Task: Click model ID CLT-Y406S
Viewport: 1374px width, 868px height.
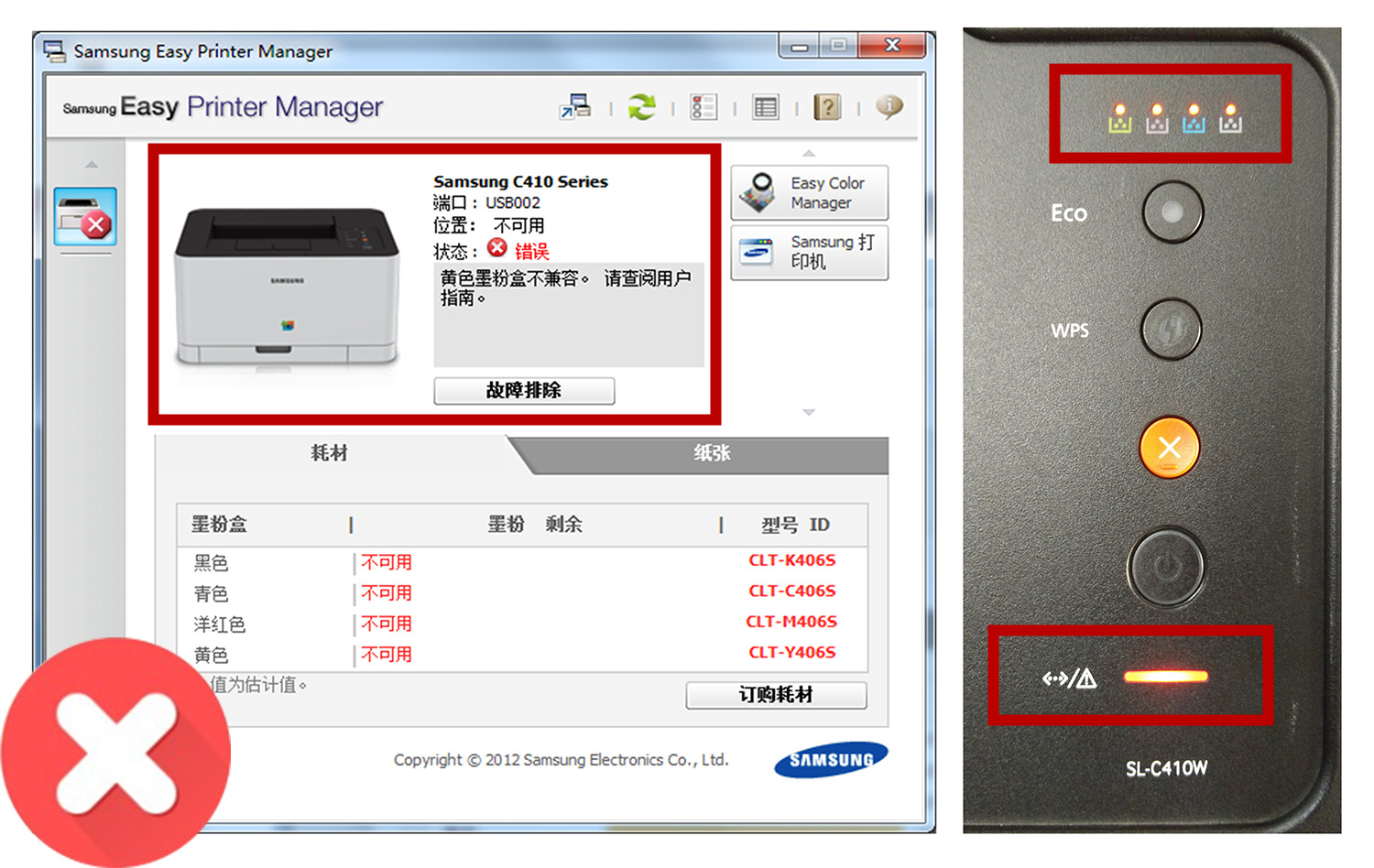Action: [x=792, y=653]
